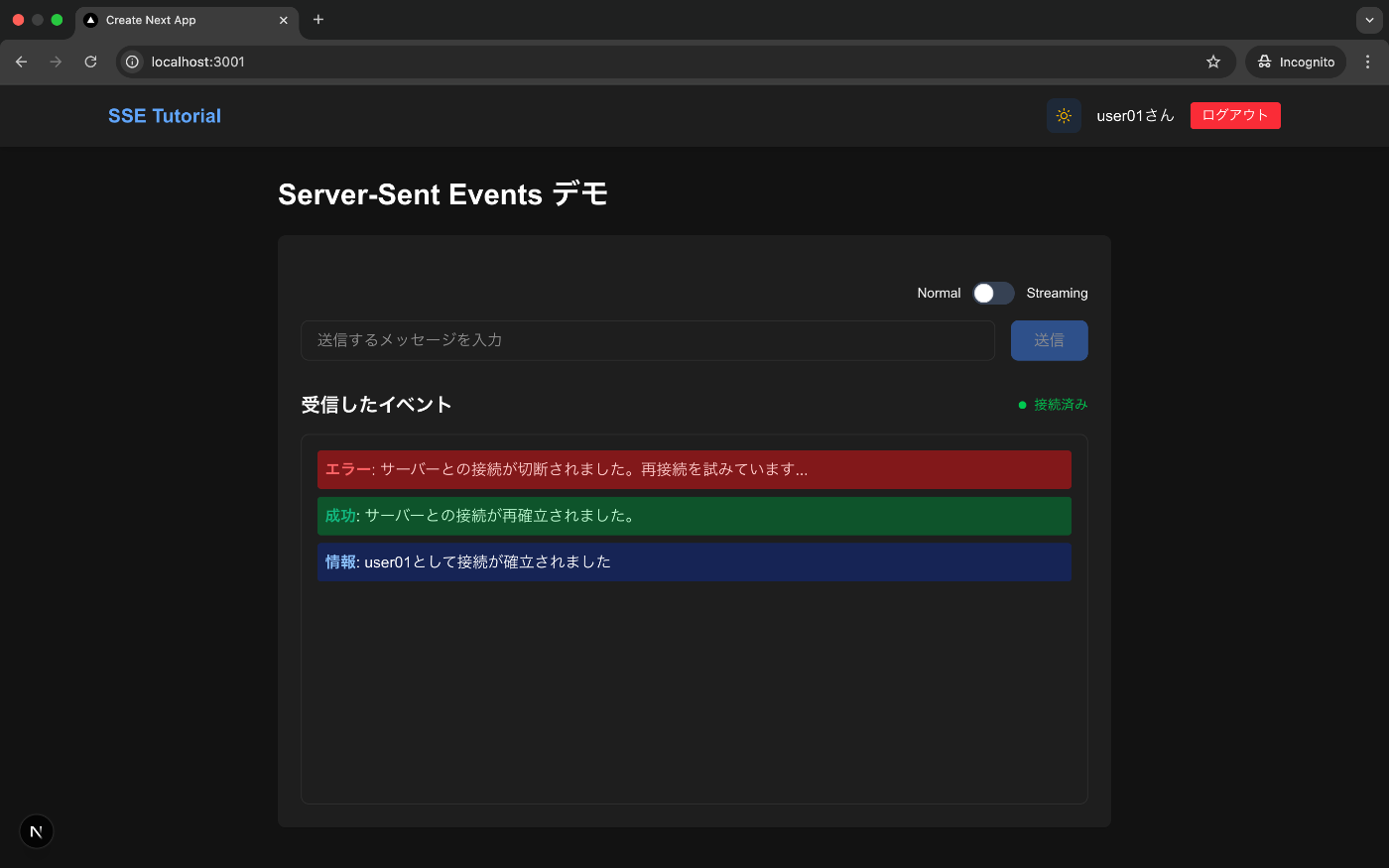Click the Streaming label
The image size is (1389, 868).
1057,293
